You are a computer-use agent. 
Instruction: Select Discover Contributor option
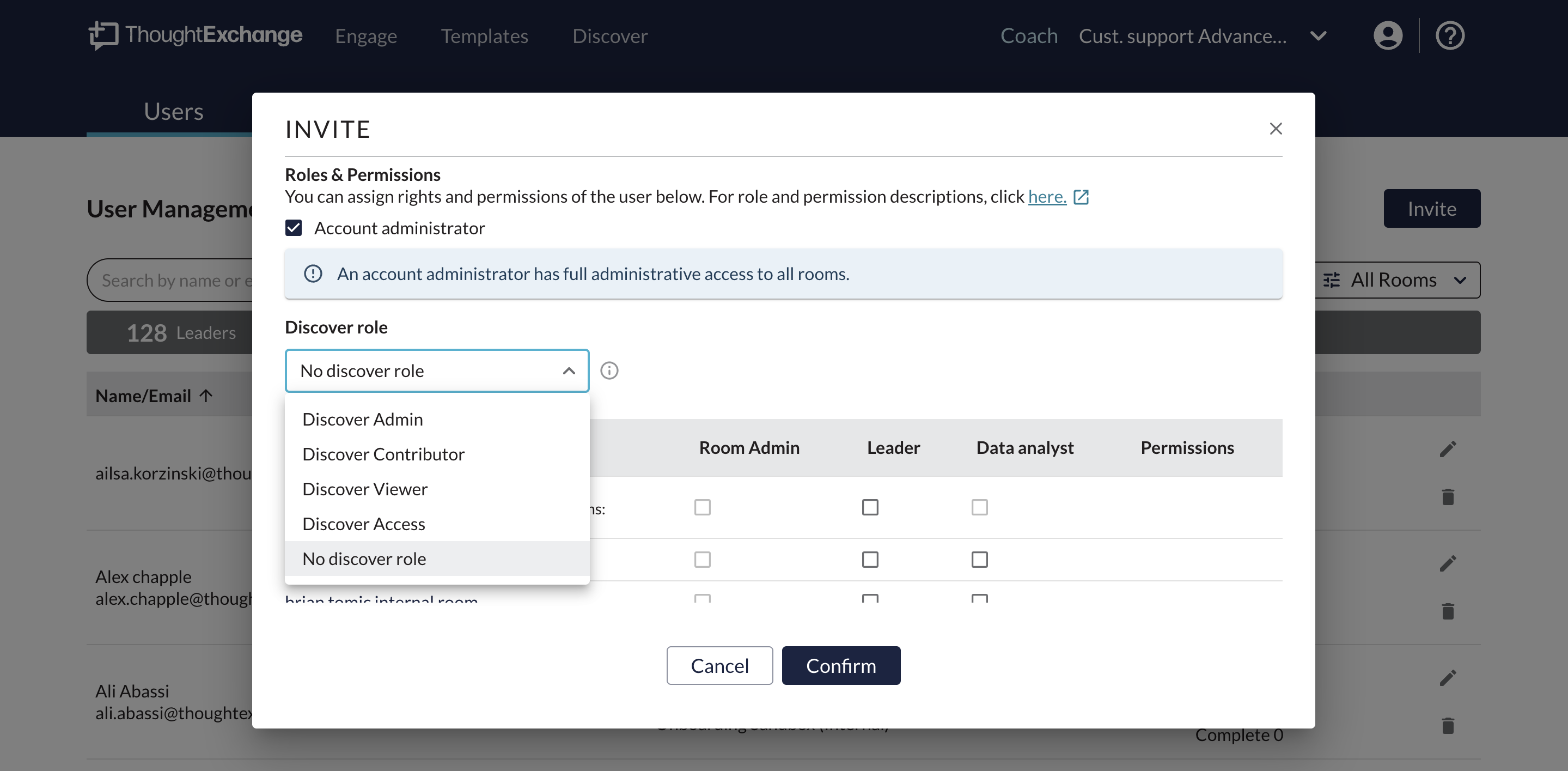click(437, 454)
